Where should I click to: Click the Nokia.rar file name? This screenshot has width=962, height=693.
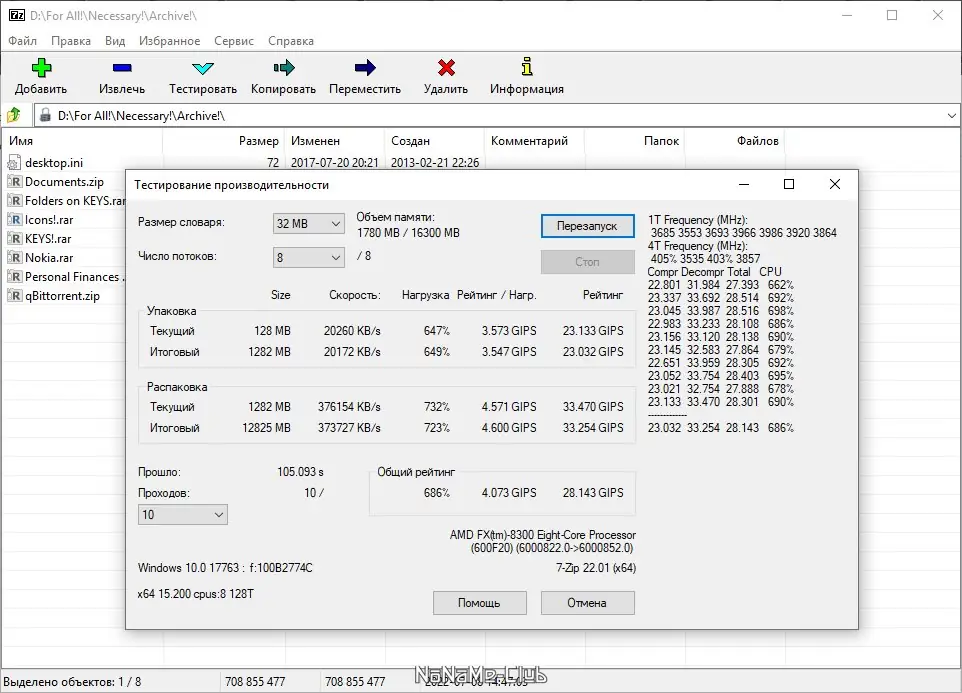[x=49, y=258]
